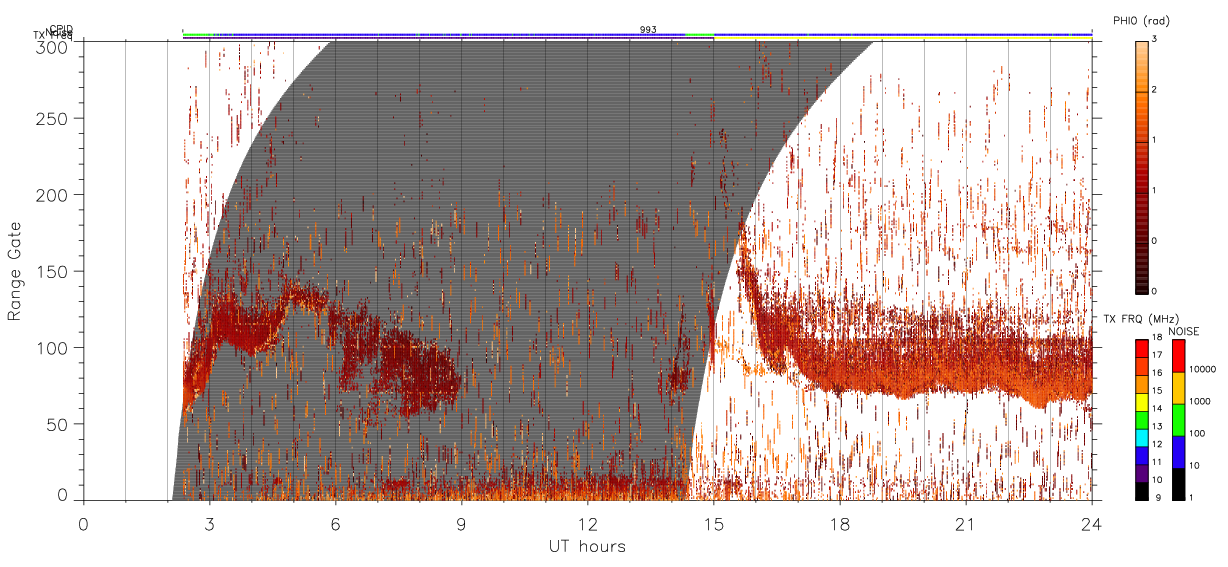Click the x-axis tick label 24
The height and width of the screenshot is (567, 1228).
[x=1092, y=523]
